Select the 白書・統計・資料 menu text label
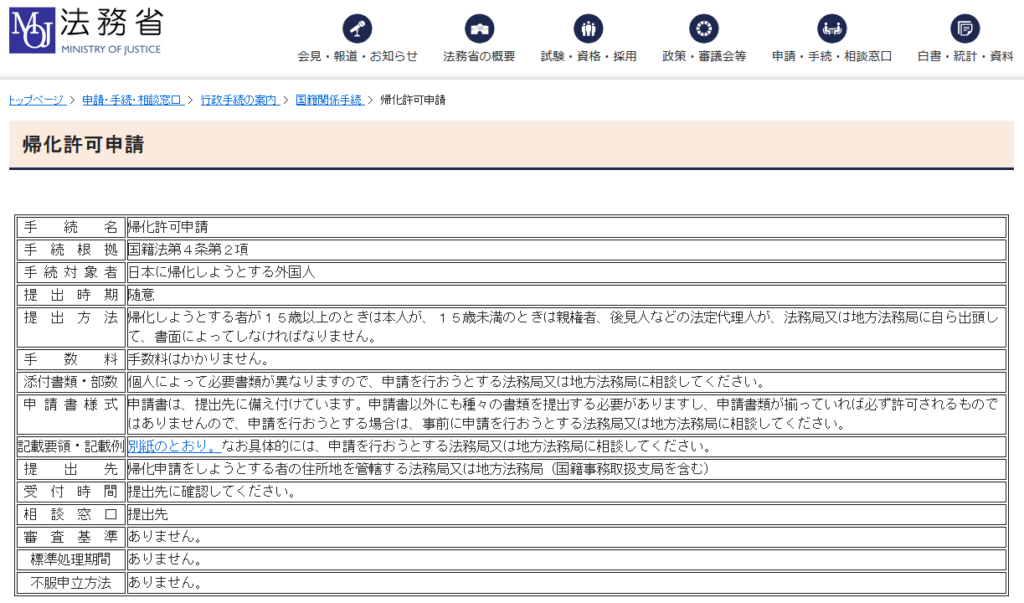 tap(965, 57)
